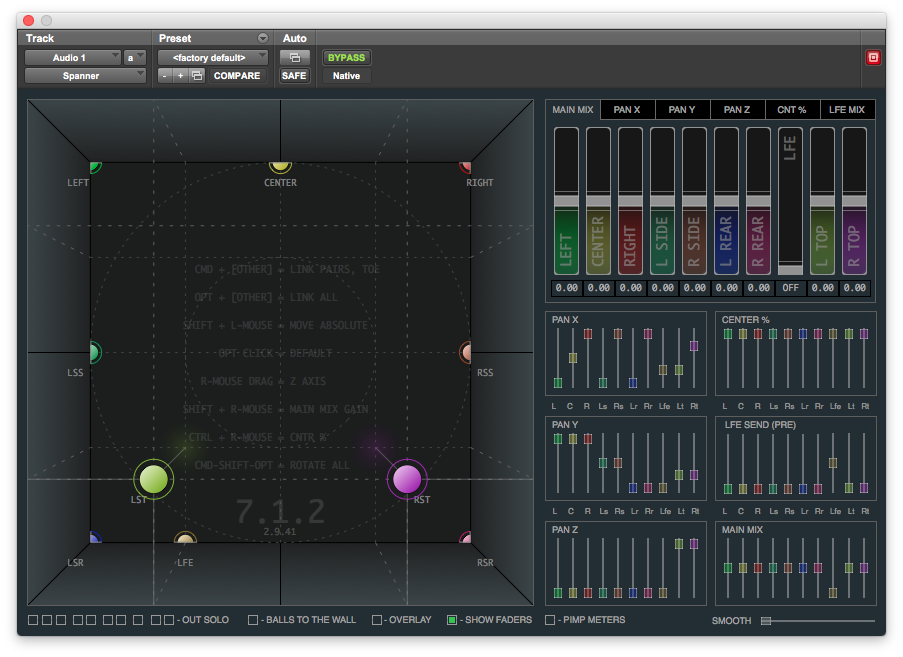This screenshot has width=903, height=657.
Task: Enable the Pimp Meters checkbox
Action: pos(550,620)
